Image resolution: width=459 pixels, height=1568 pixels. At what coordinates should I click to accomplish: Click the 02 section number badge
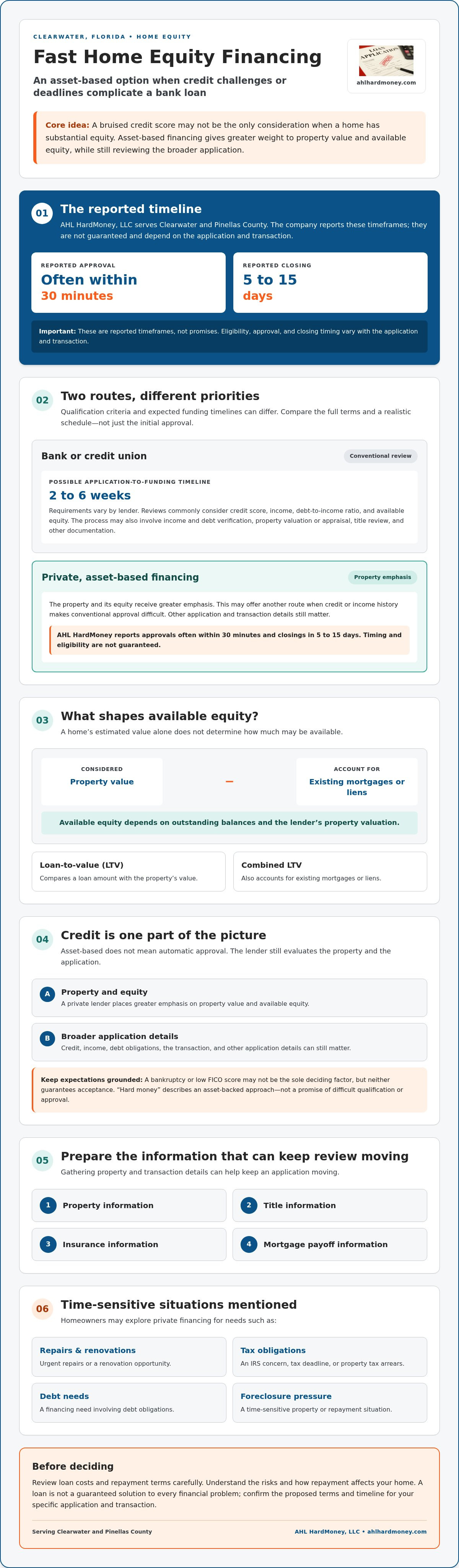coord(42,400)
